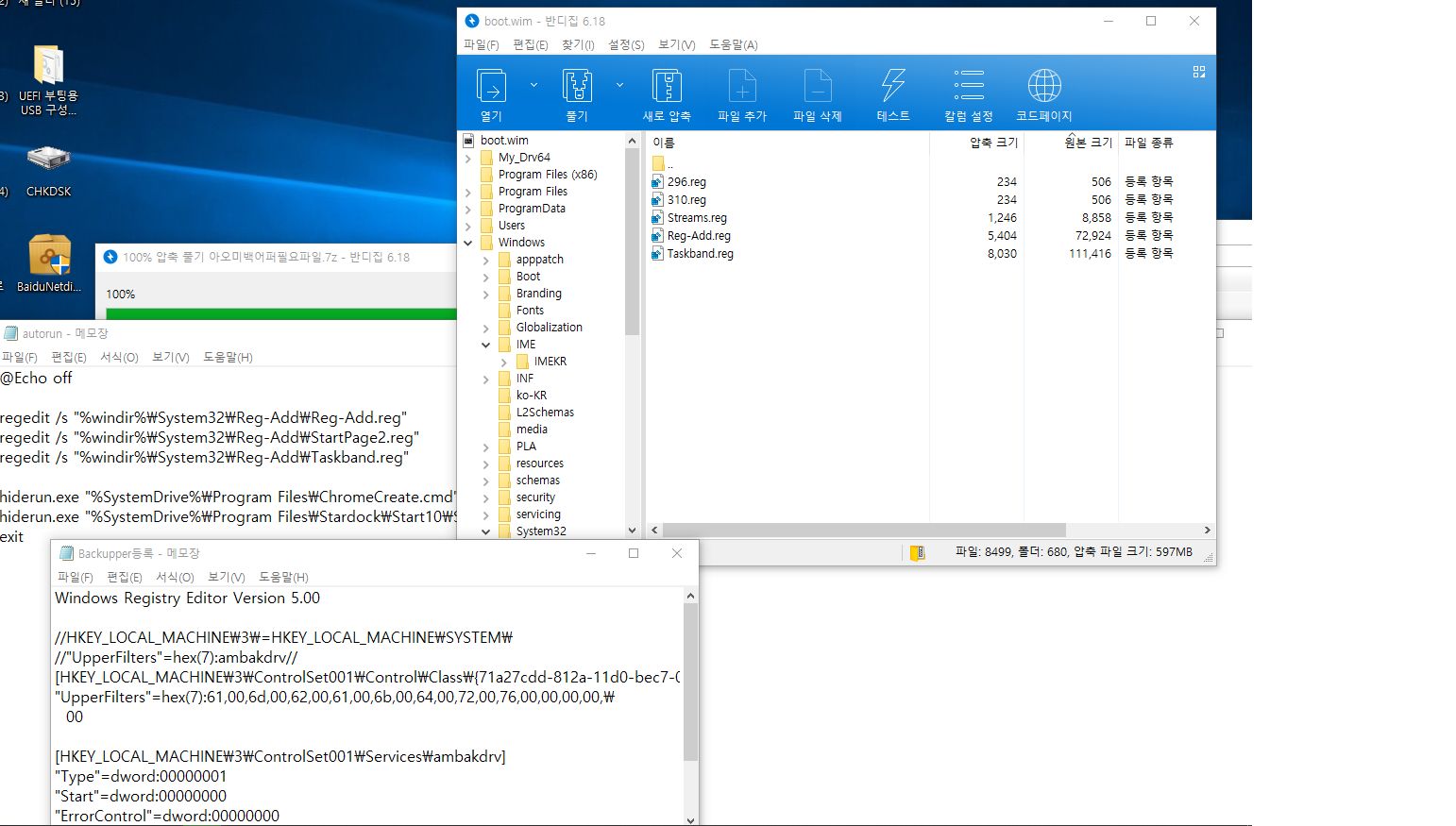
Task: Collapse the IME folder node
Action: point(486,345)
